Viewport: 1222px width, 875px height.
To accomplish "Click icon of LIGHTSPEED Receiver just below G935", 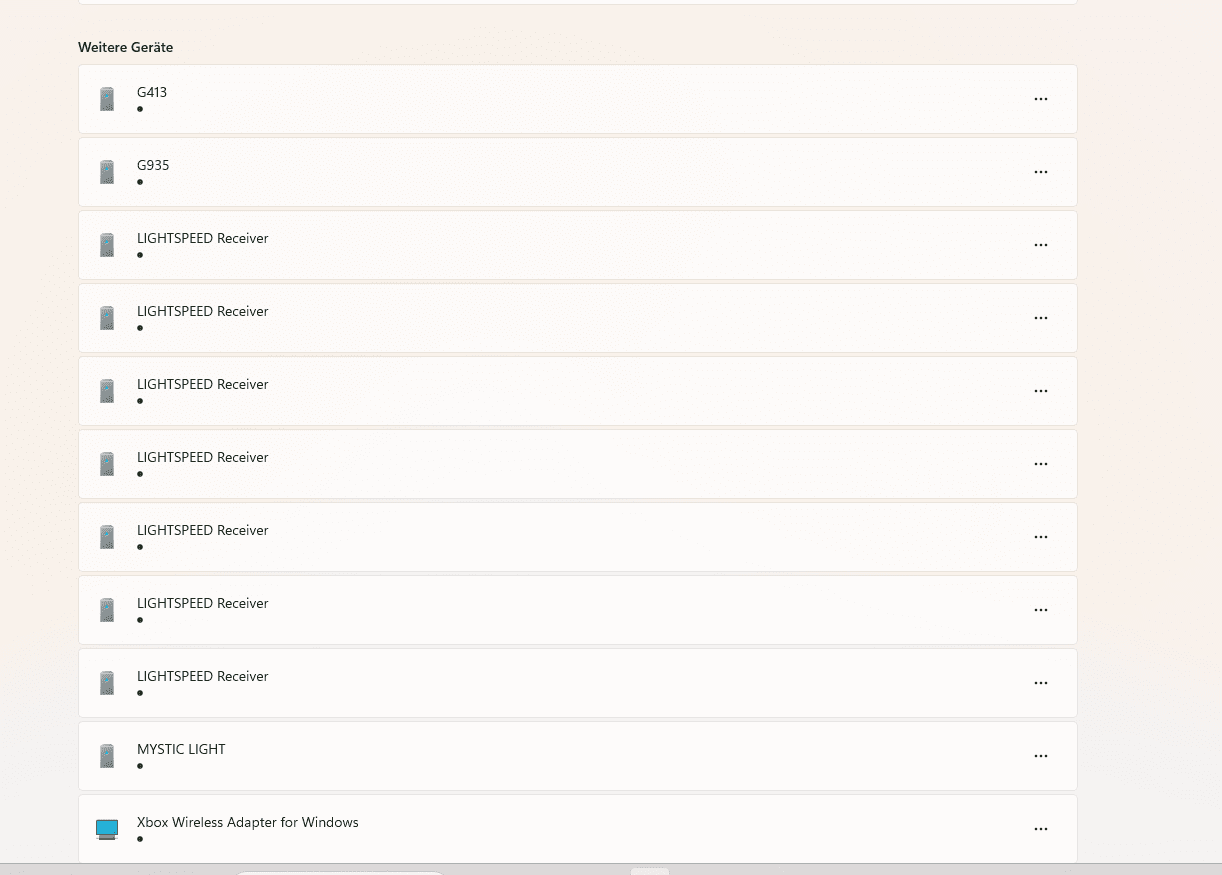I will pyautogui.click(x=107, y=245).
